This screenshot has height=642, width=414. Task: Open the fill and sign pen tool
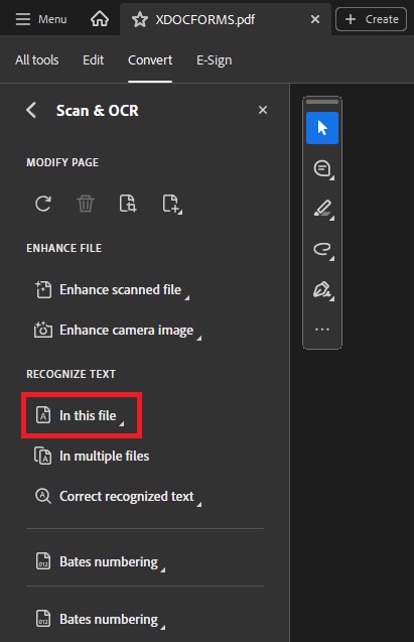tap(323, 290)
